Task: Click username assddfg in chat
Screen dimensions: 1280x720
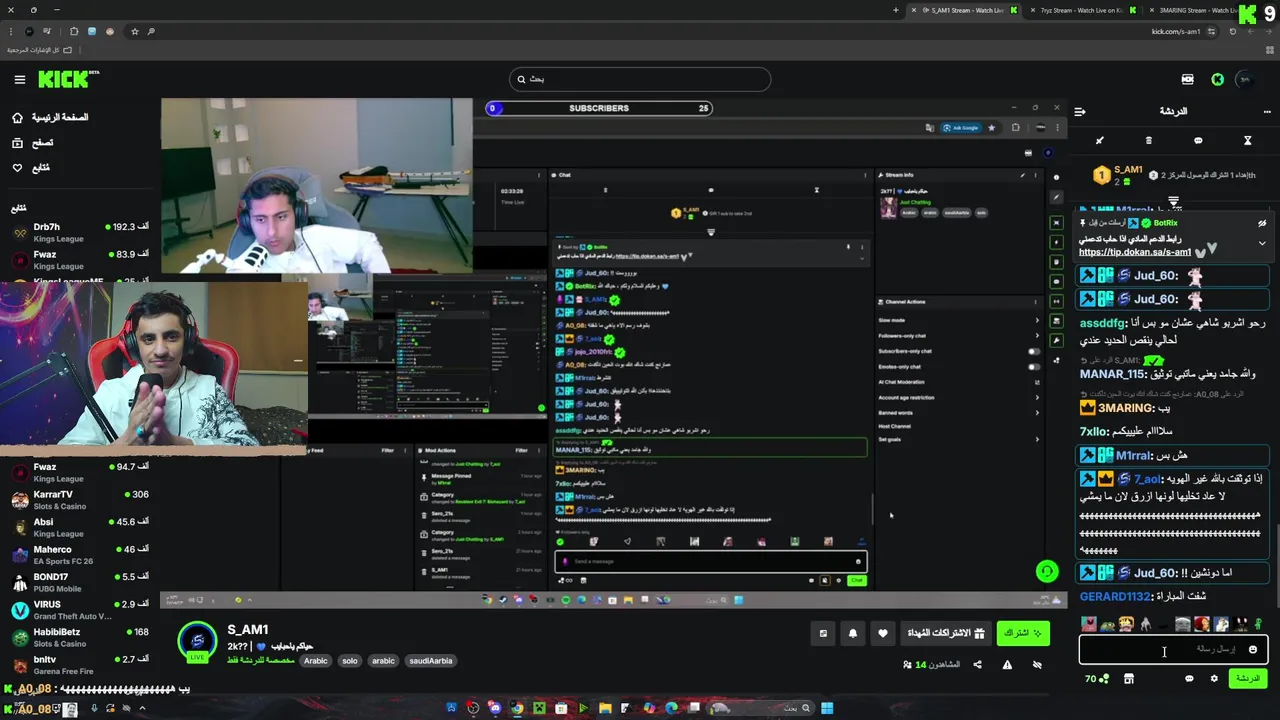Action: click(x=1103, y=323)
